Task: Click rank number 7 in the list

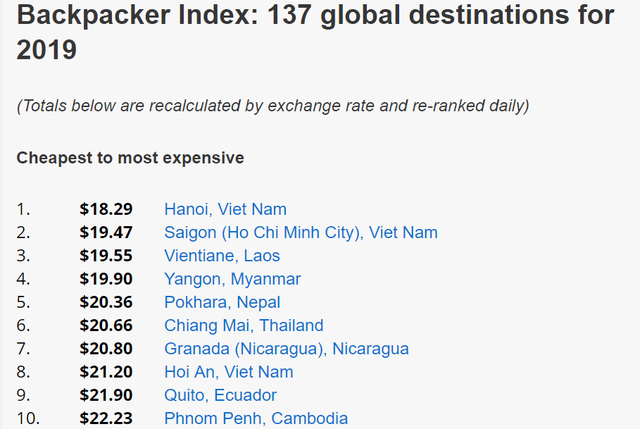Action: (x=23, y=349)
